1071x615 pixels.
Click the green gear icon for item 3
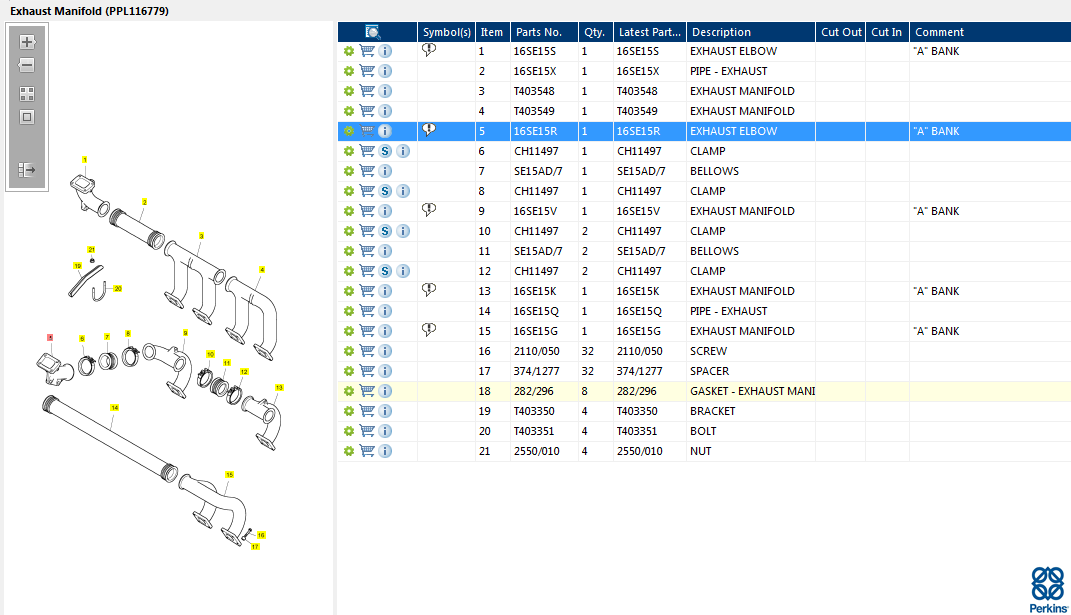pyautogui.click(x=348, y=91)
